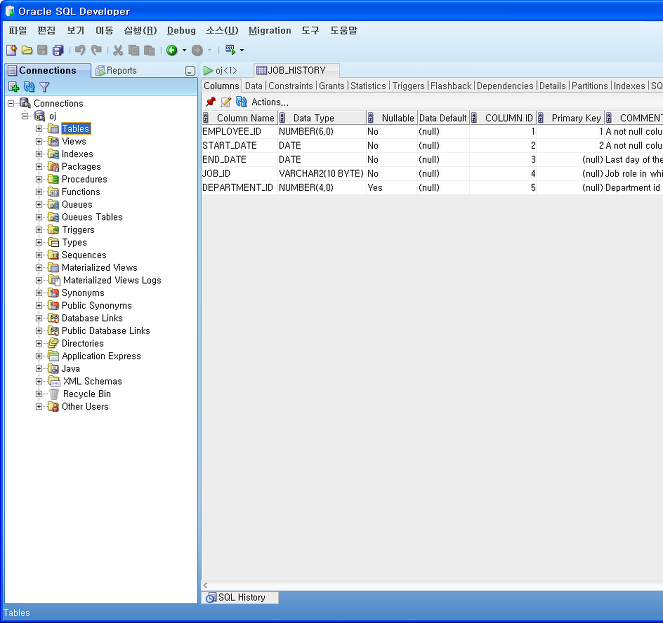The height and width of the screenshot is (623, 663).
Task: Click the green Back navigation icon
Action: (x=172, y=50)
